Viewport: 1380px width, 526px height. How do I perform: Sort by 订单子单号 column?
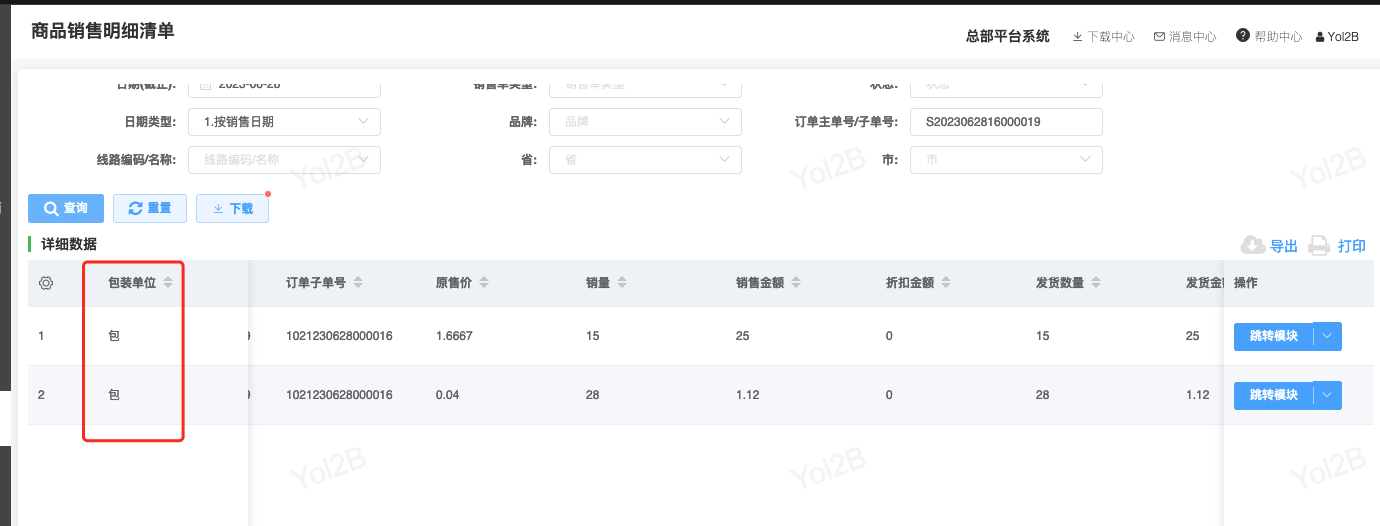358,283
